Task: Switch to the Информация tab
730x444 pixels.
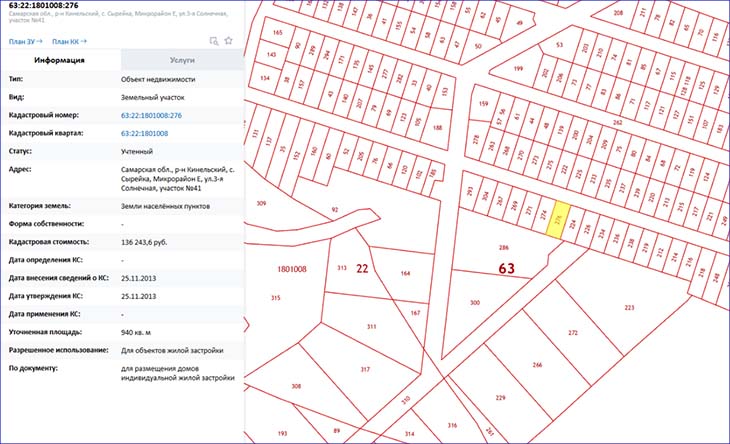Action: (x=60, y=60)
